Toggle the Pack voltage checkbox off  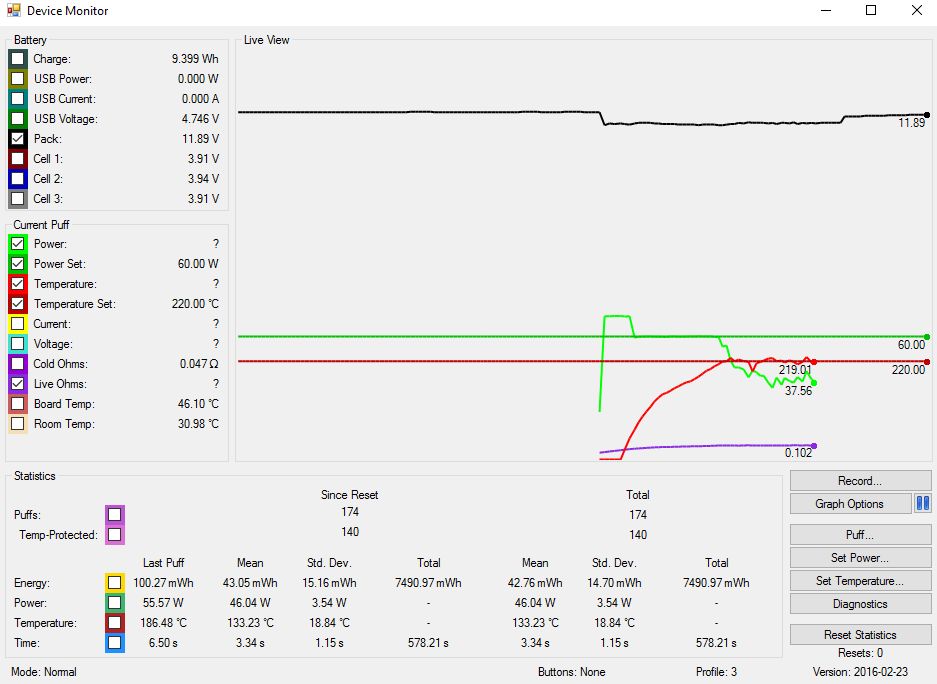[18, 139]
